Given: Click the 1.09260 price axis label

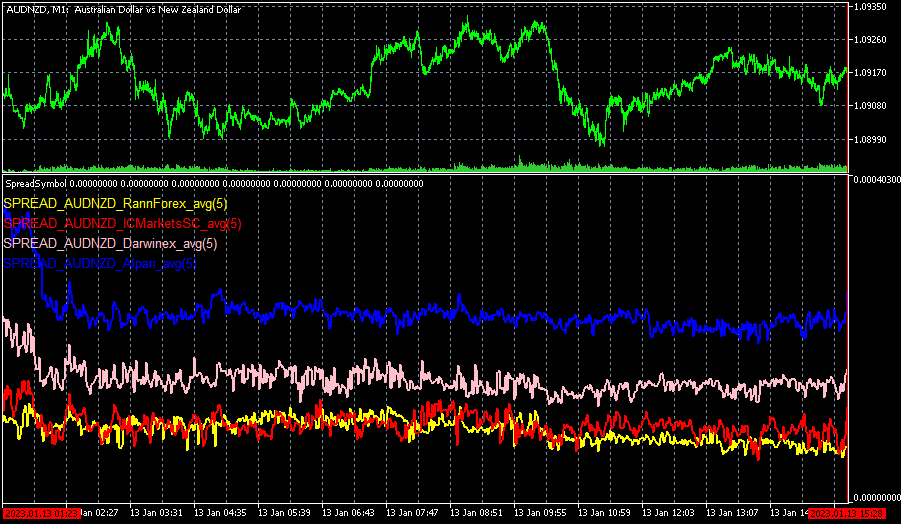Looking at the screenshot, I should [x=873, y=40].
